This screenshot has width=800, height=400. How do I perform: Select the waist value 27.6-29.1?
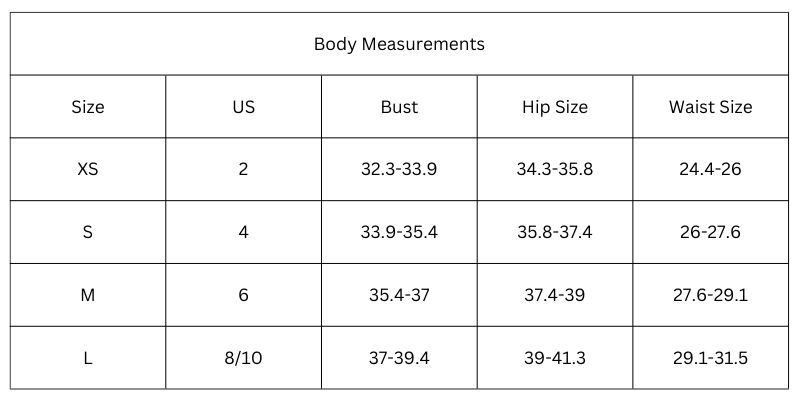tap(710, 295)
